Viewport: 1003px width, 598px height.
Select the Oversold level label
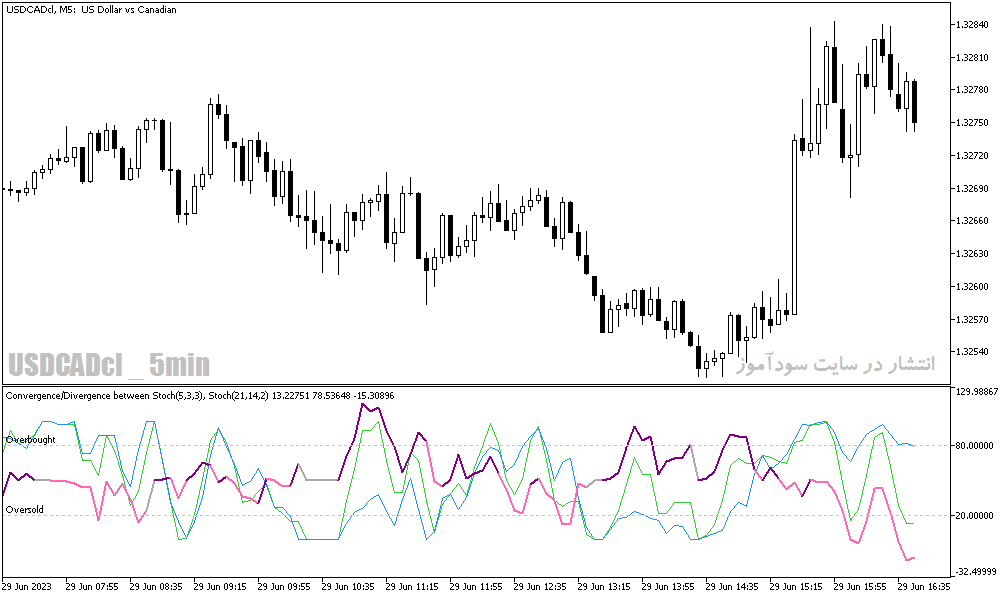pos(25,510)
